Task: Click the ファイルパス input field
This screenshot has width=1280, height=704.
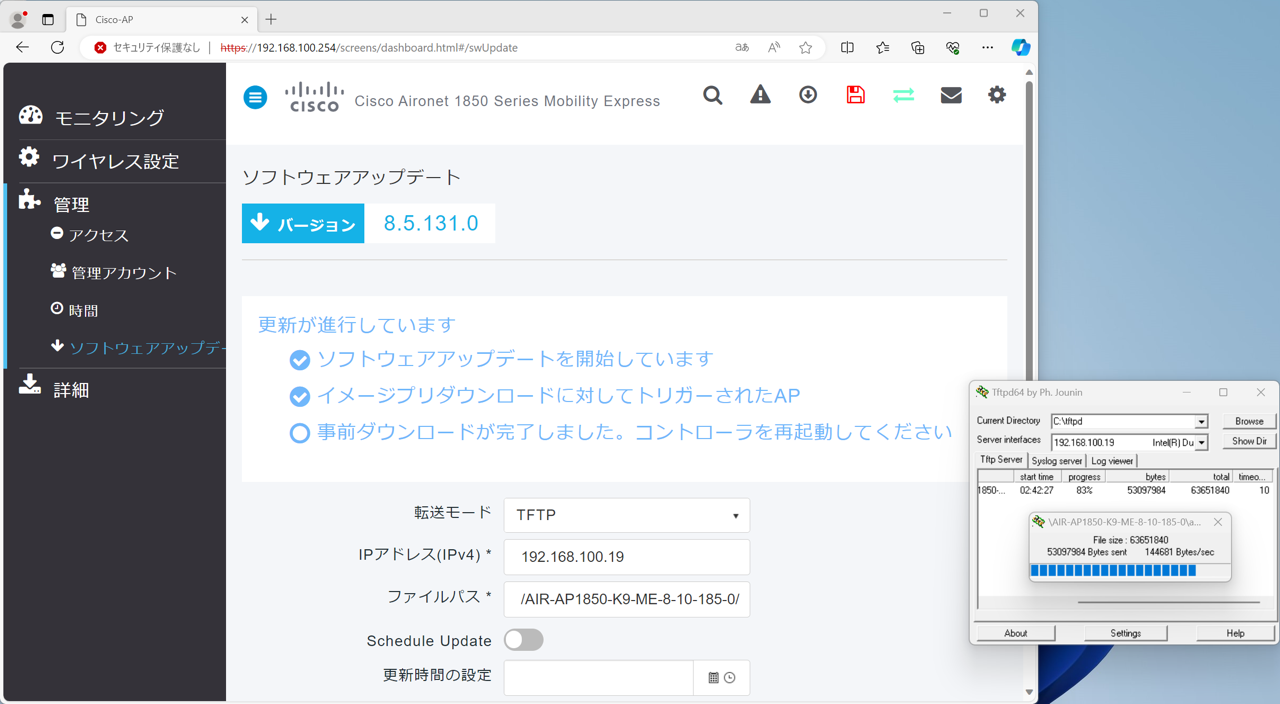Action: pos(627,599)
